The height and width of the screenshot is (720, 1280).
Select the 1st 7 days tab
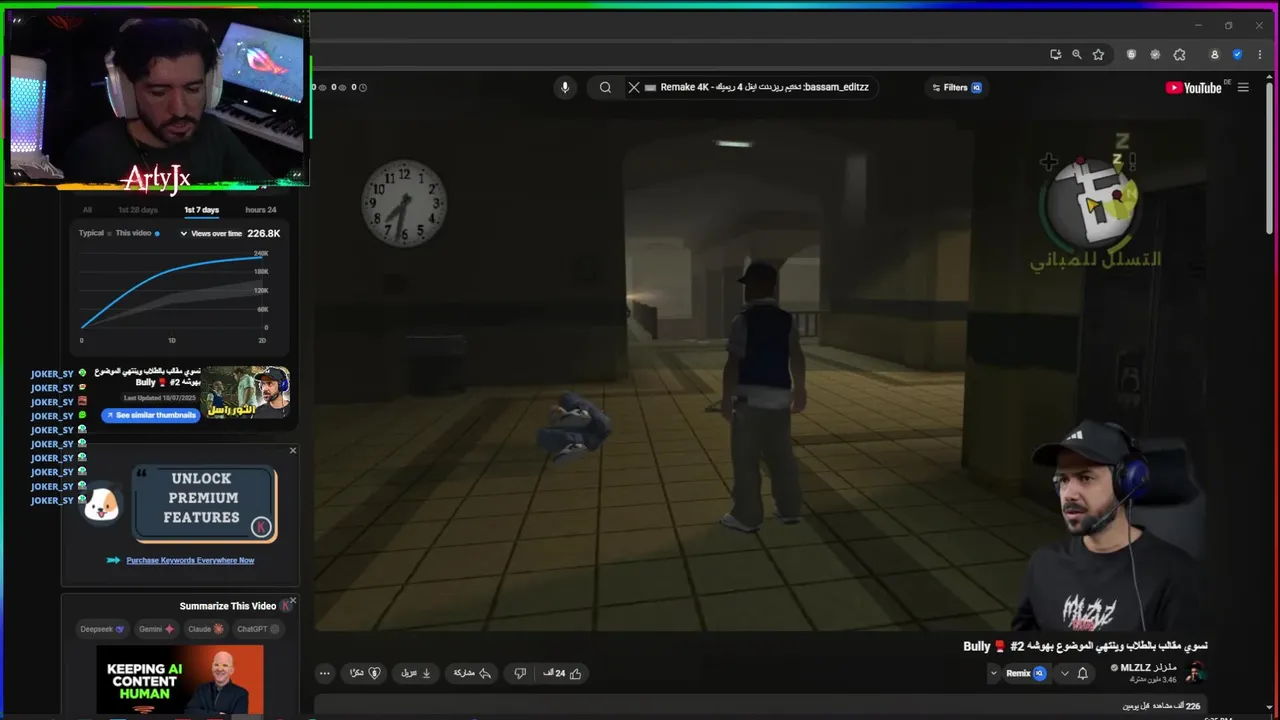pos(201,210)
